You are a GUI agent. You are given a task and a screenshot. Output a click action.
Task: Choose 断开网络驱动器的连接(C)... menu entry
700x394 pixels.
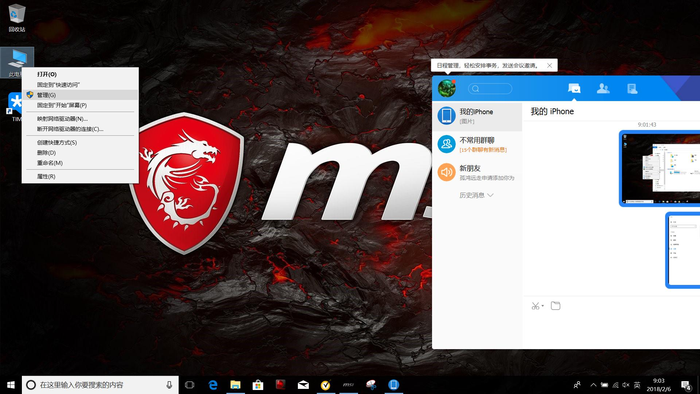pos(70,129)
